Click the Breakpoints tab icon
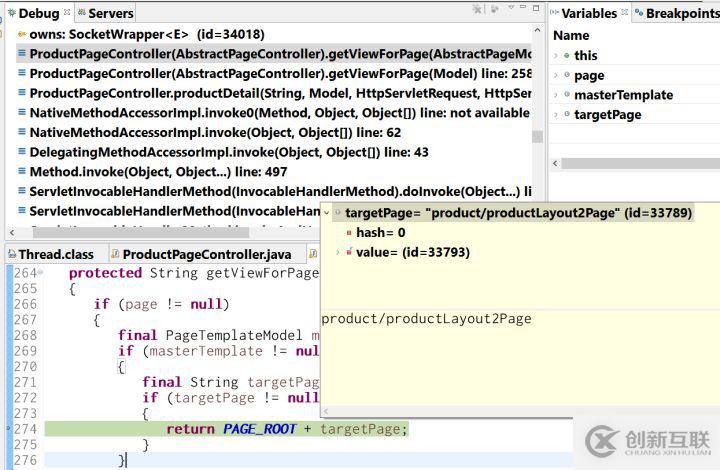This screenshot has width=720, height=470. (x=639, y=13)
